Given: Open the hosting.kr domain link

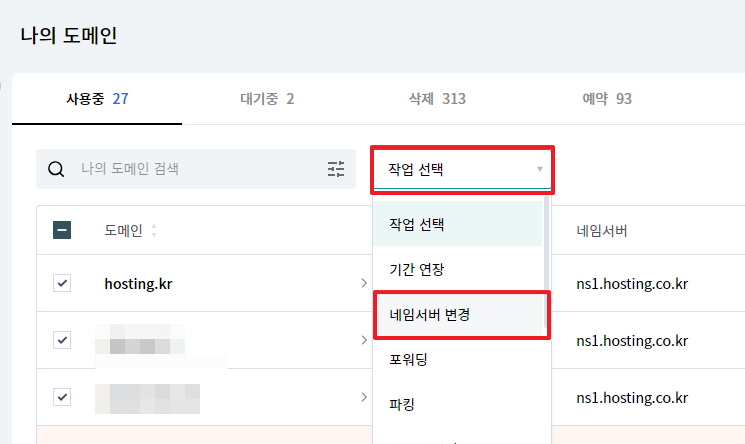Looking at the screenshot, I should [138, 284].
